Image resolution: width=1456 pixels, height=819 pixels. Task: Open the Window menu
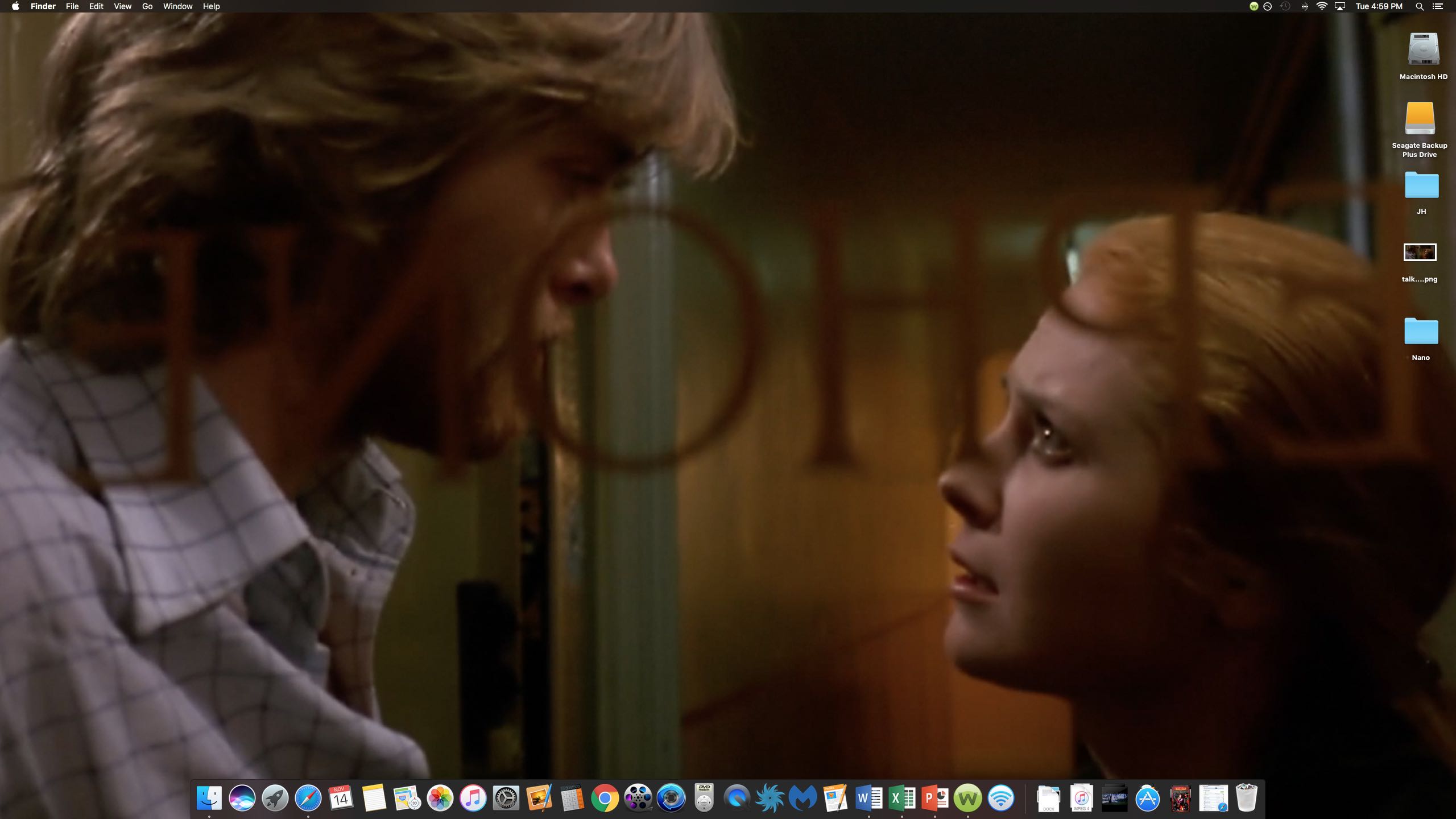click(177, 6)
